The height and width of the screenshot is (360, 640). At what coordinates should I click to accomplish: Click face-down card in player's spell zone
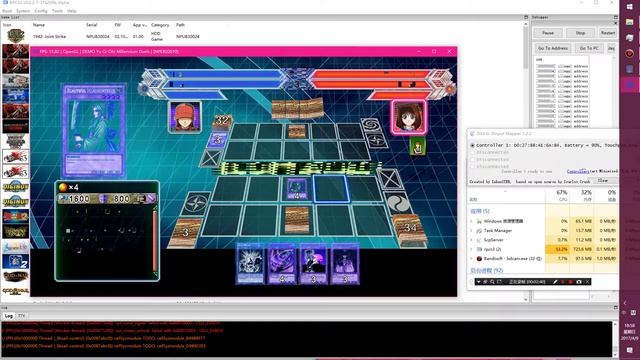[296, 220]
